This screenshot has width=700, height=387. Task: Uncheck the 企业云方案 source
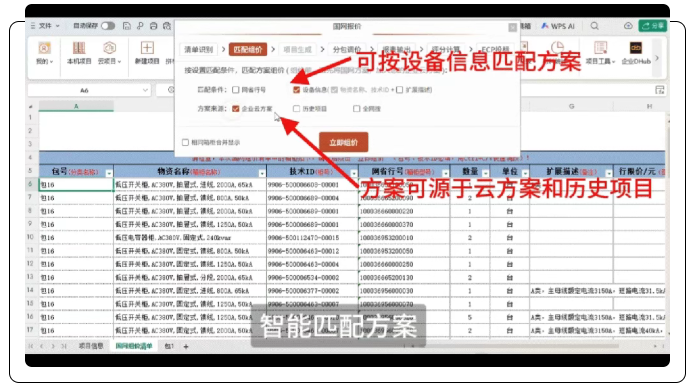click(x=236, y=108)
